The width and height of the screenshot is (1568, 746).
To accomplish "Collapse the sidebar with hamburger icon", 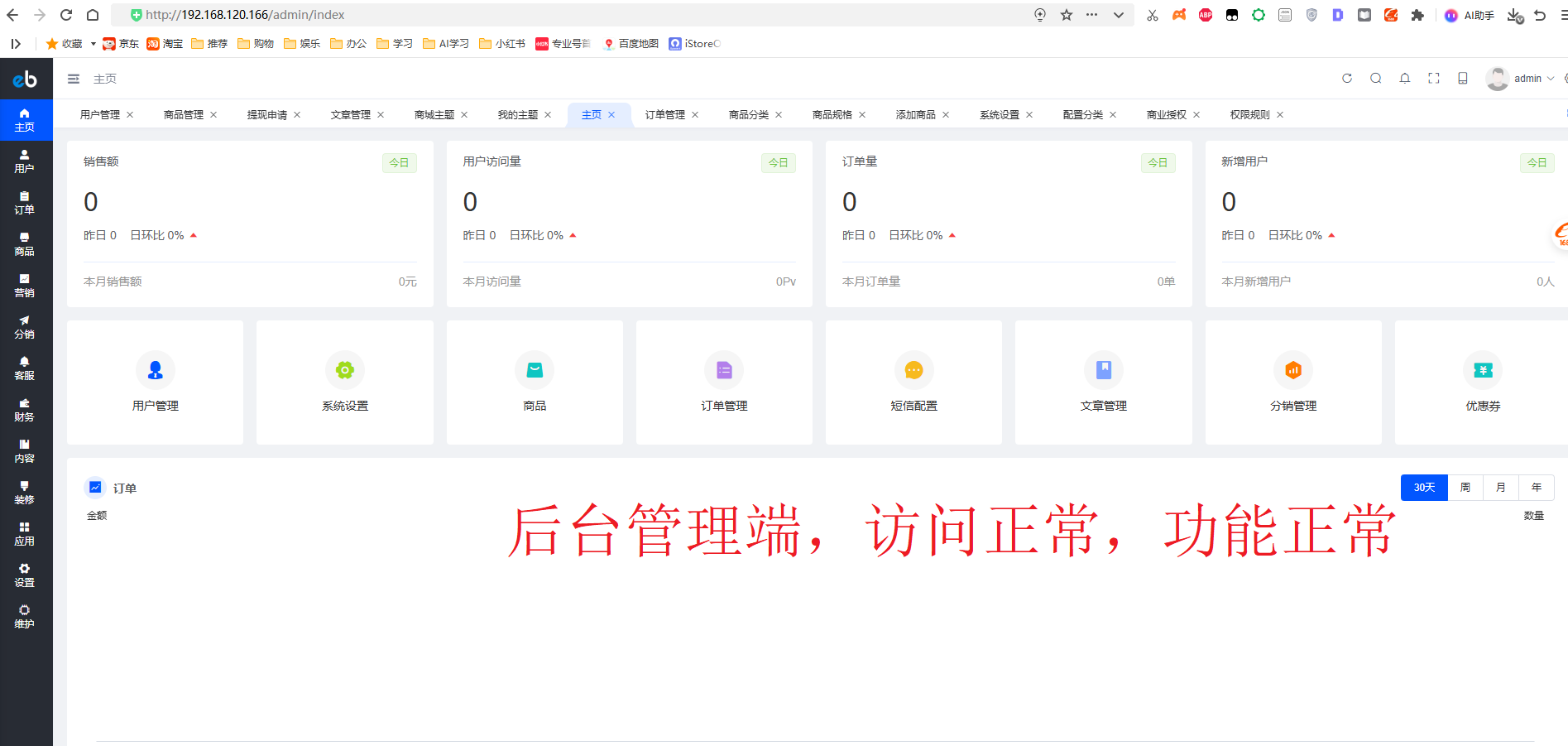I will pos(74,79).
